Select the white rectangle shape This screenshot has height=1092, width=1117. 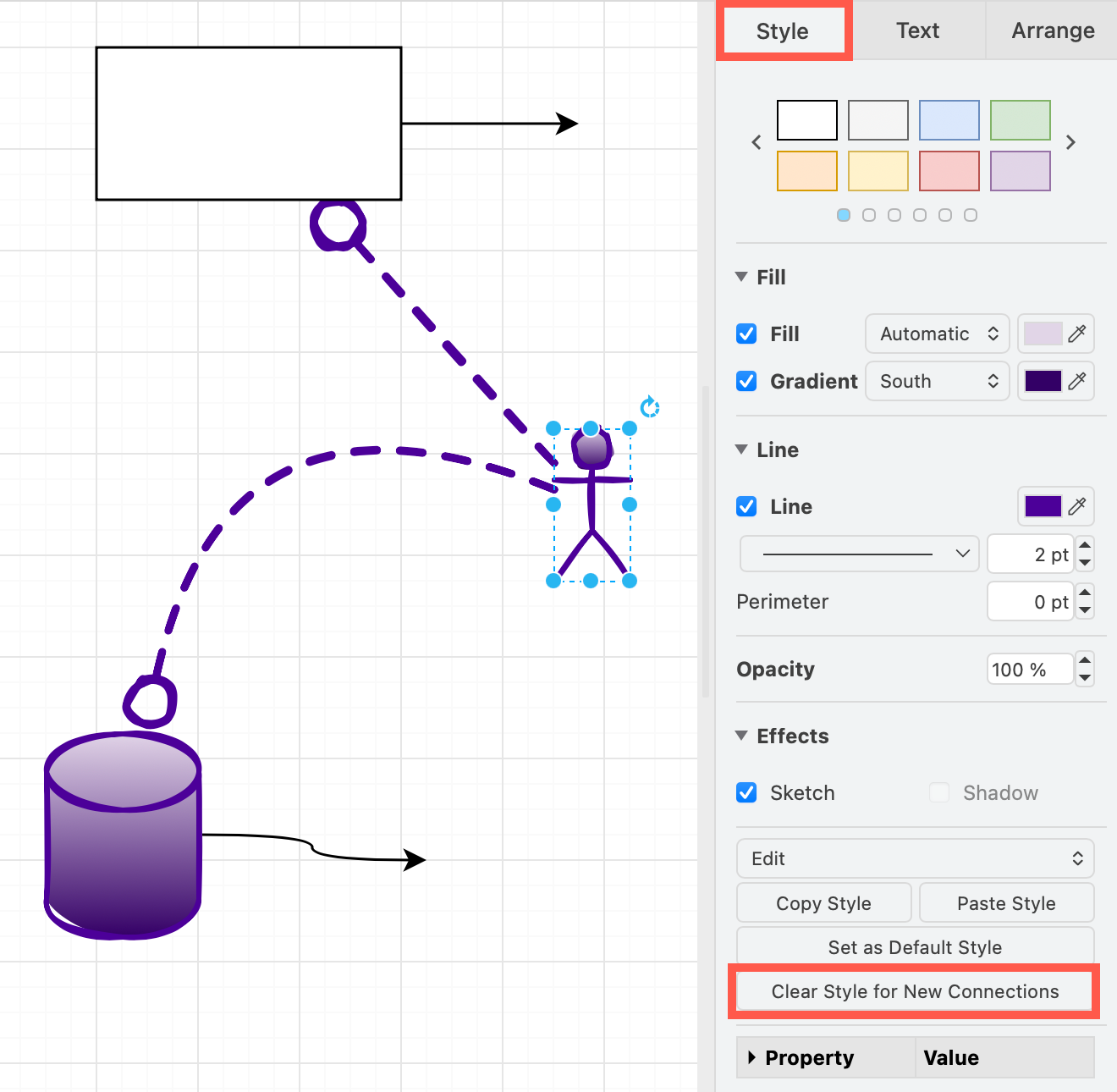[249, 124]
